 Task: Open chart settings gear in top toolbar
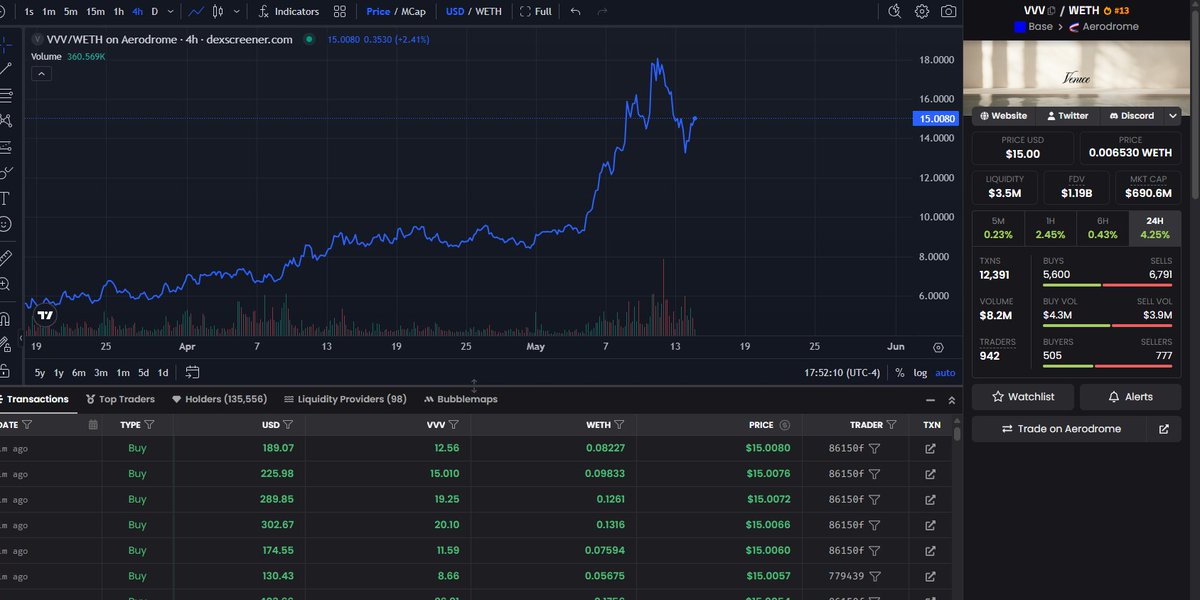click(922, 12)
